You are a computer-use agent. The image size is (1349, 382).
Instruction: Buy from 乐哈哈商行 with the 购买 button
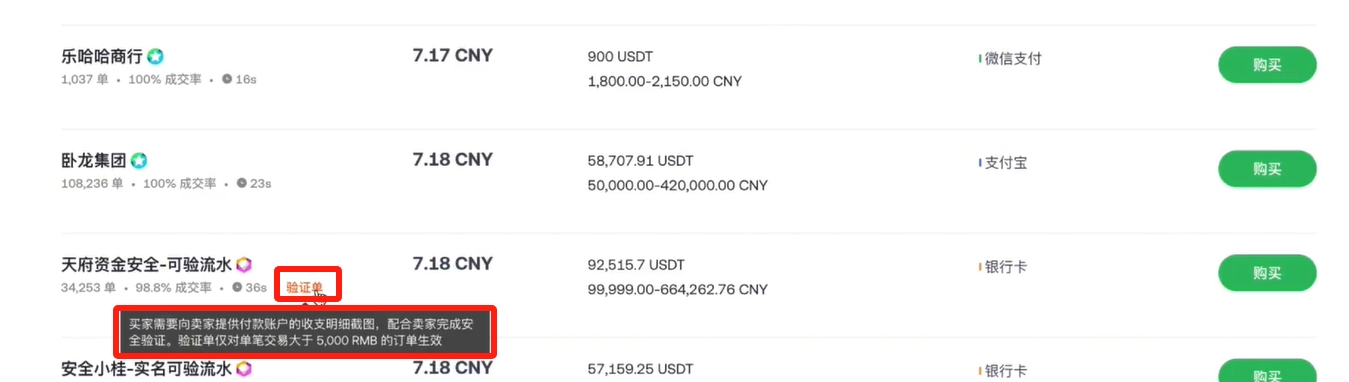click(1266, 65)
